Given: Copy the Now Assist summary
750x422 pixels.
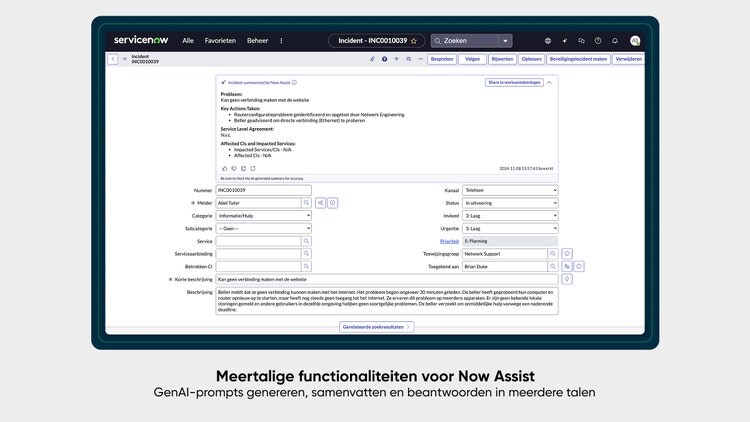Looking at the screenshot, I should 243,168.
